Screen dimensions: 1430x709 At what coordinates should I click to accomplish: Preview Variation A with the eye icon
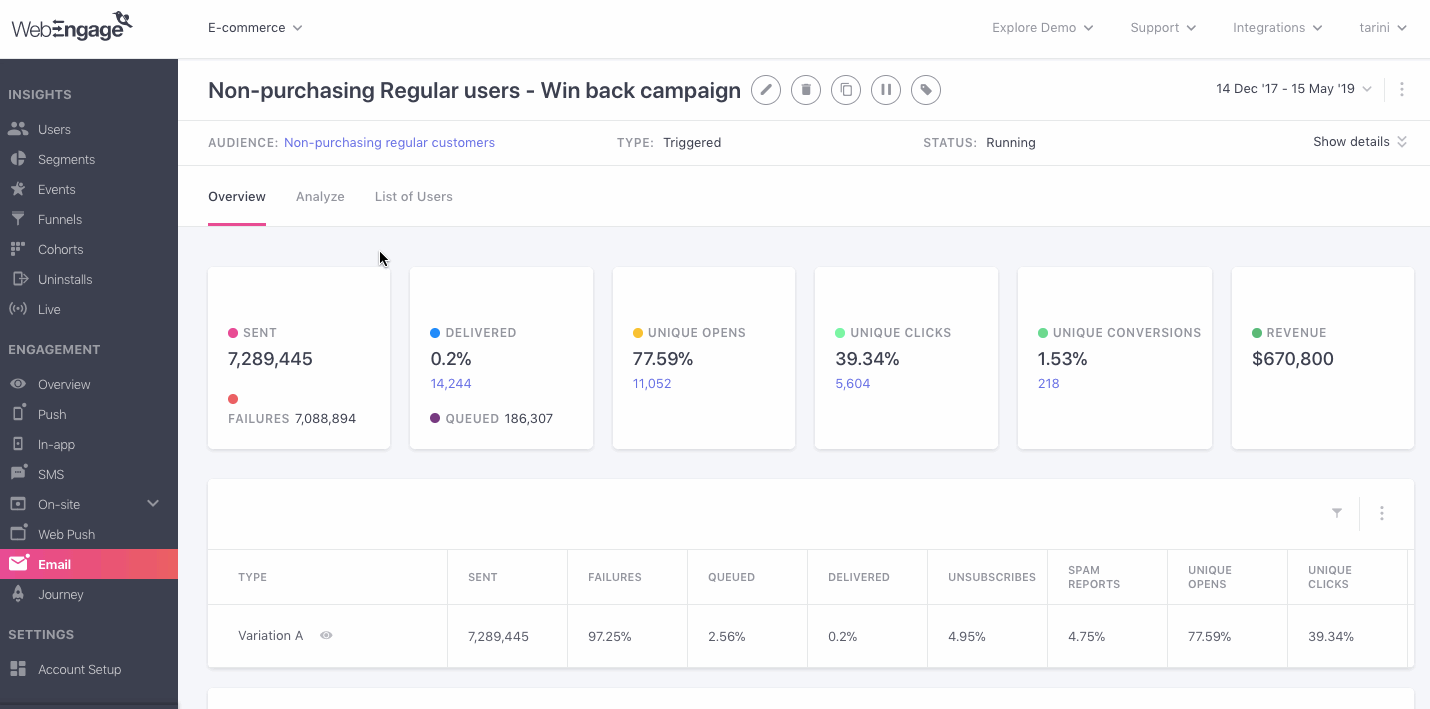click(x=326, y=635)
